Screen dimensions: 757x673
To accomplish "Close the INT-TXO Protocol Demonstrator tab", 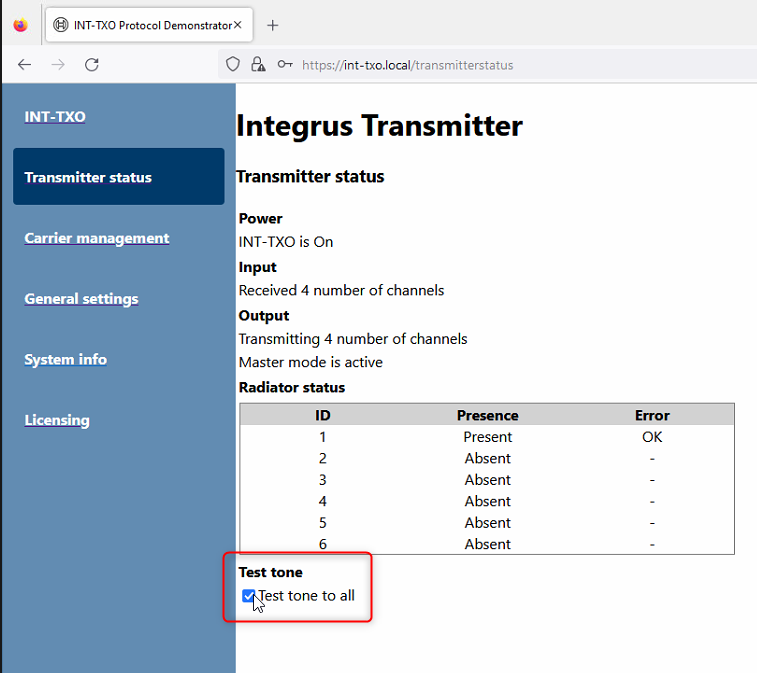I will point(238,25).
